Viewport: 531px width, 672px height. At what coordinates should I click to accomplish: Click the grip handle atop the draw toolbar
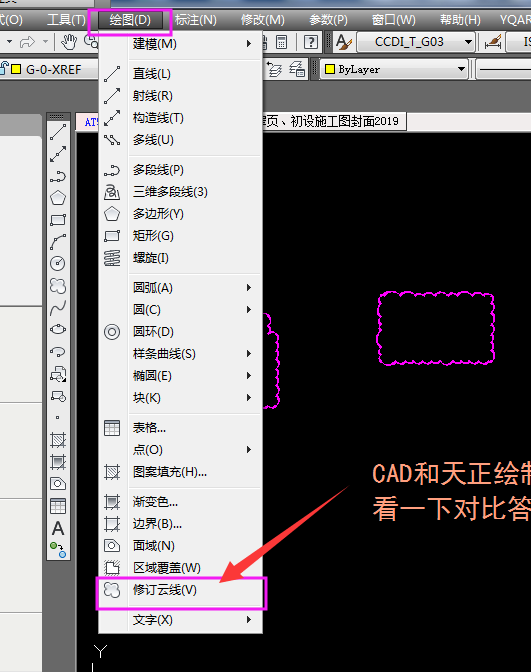click(57, 117)
